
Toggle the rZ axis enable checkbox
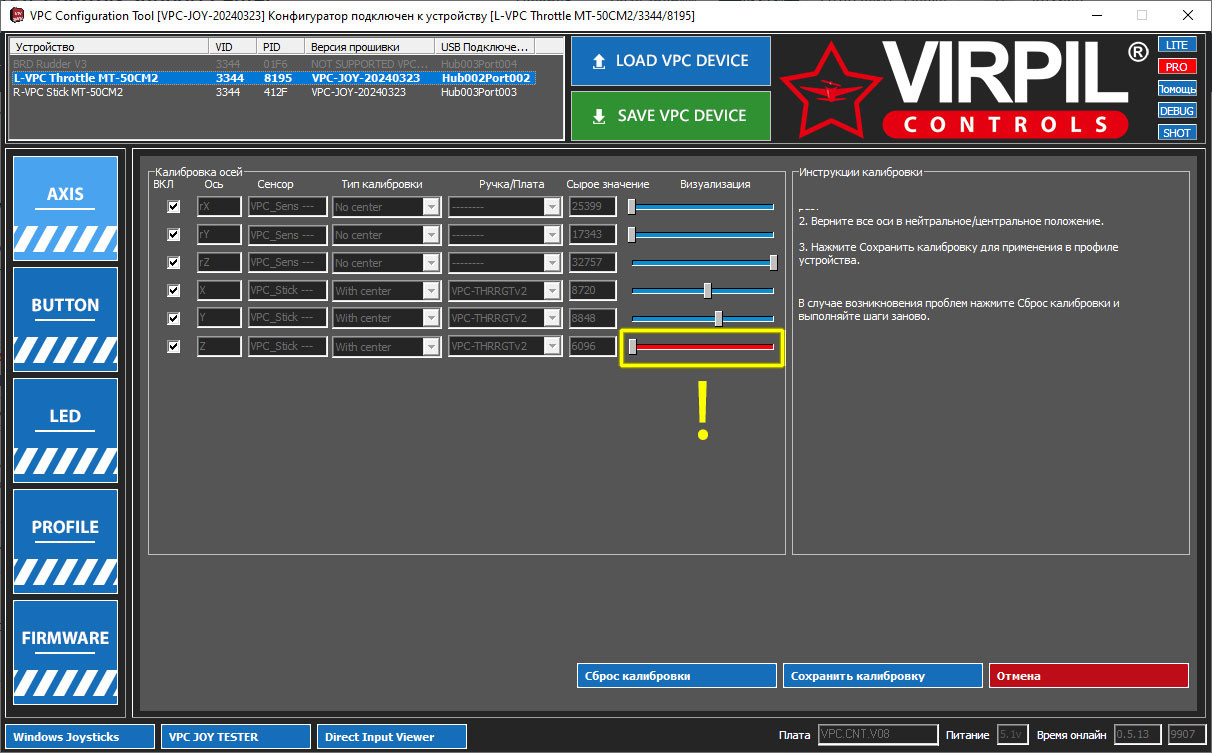click(x=174, y=263)
